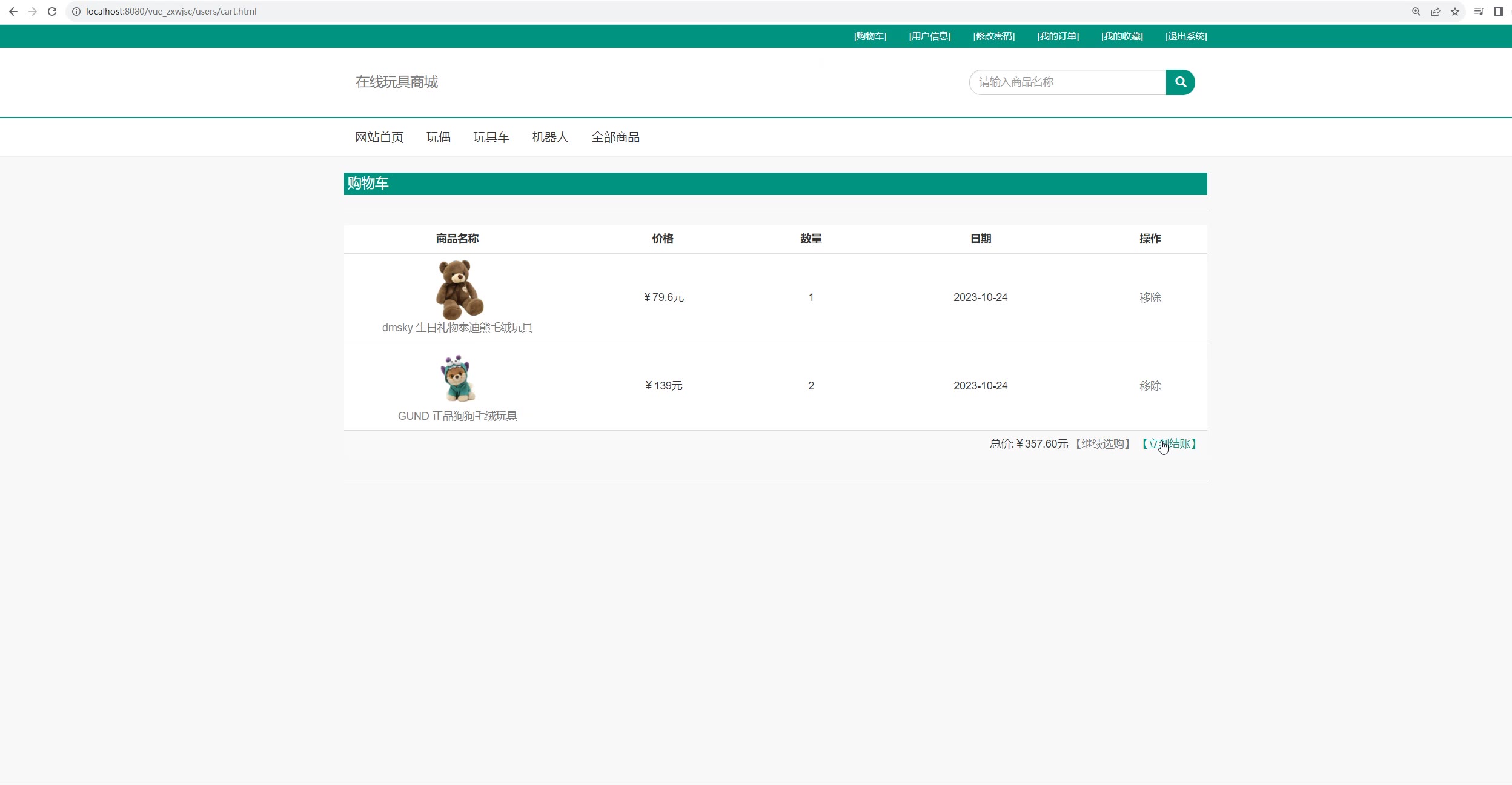Screen dimensions: 1512x785
Task: Click 退出系统 logout link
Action: pos(1185,36)
